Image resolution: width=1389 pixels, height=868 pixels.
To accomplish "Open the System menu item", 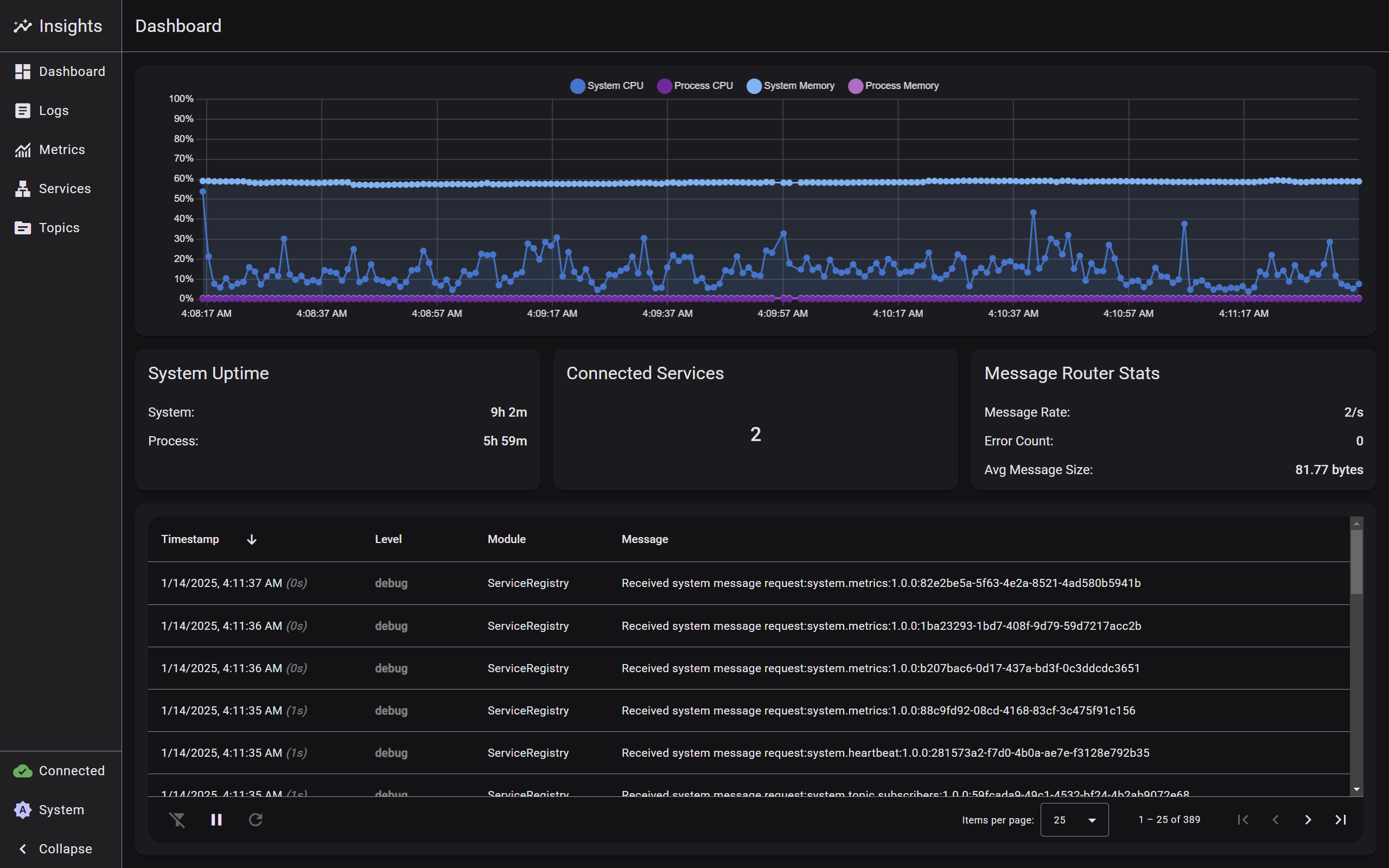I will [61, 810].
